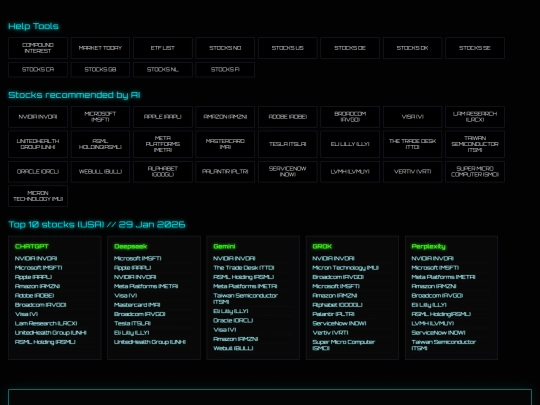Select Oracle (ORCL) stock button
Screen dimensions: 540x405
tap(38, 172)
